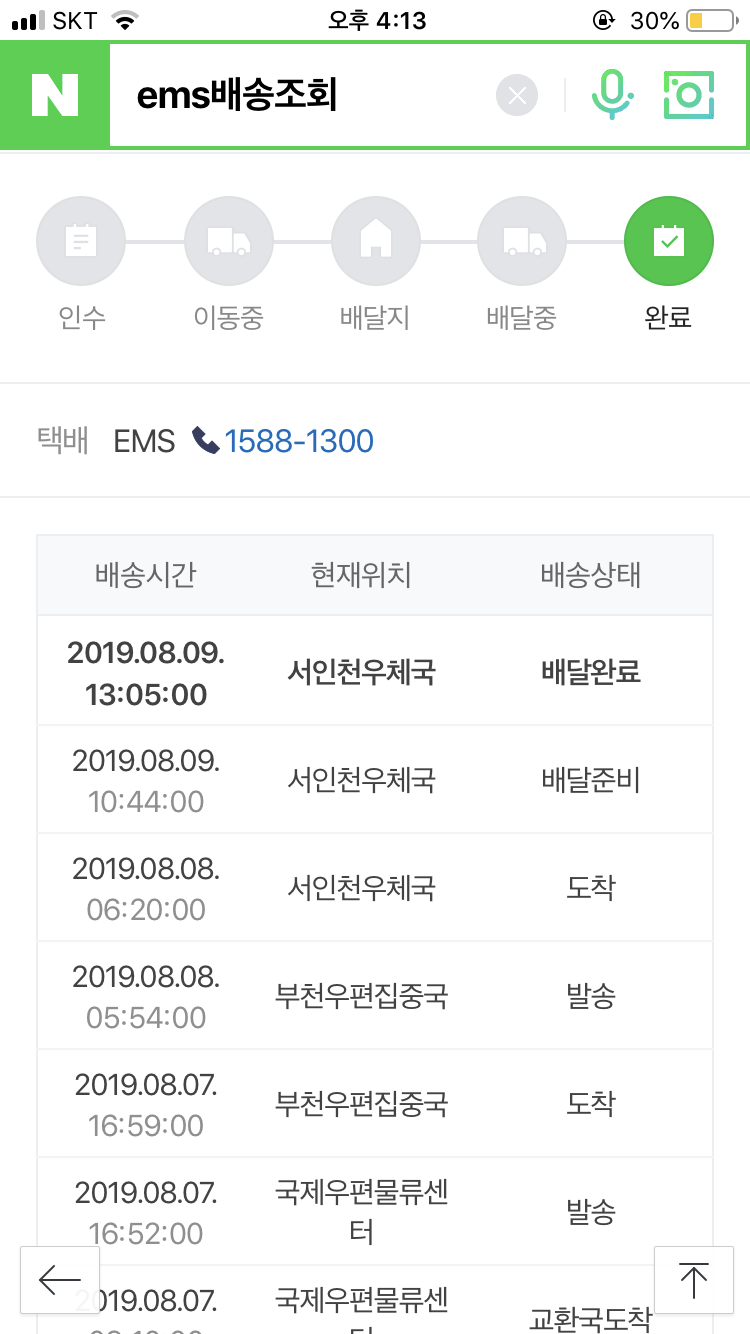Call the 1588-1300 phone number link
Screen dimensions: 750x1334
[x=299, y=441]
